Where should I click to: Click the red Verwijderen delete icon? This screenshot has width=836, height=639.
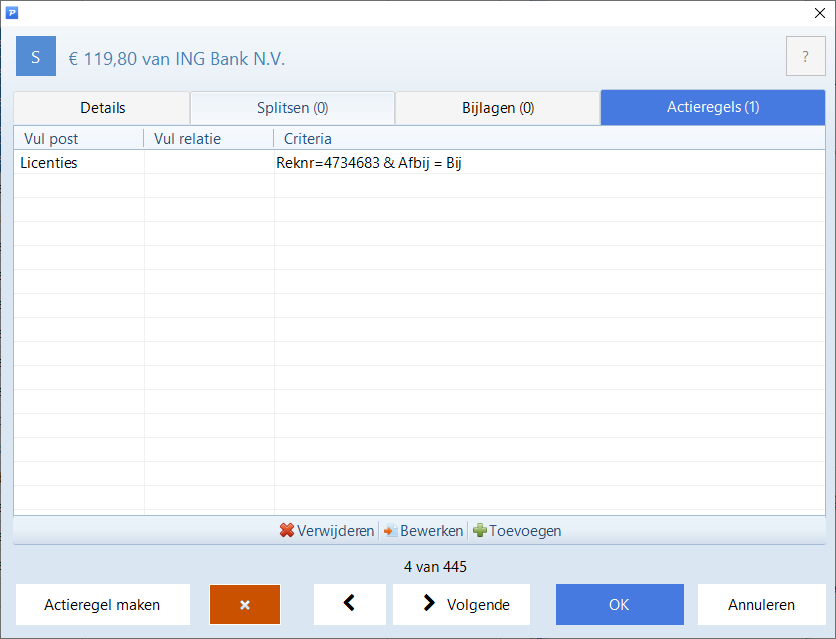coord(287,531)
